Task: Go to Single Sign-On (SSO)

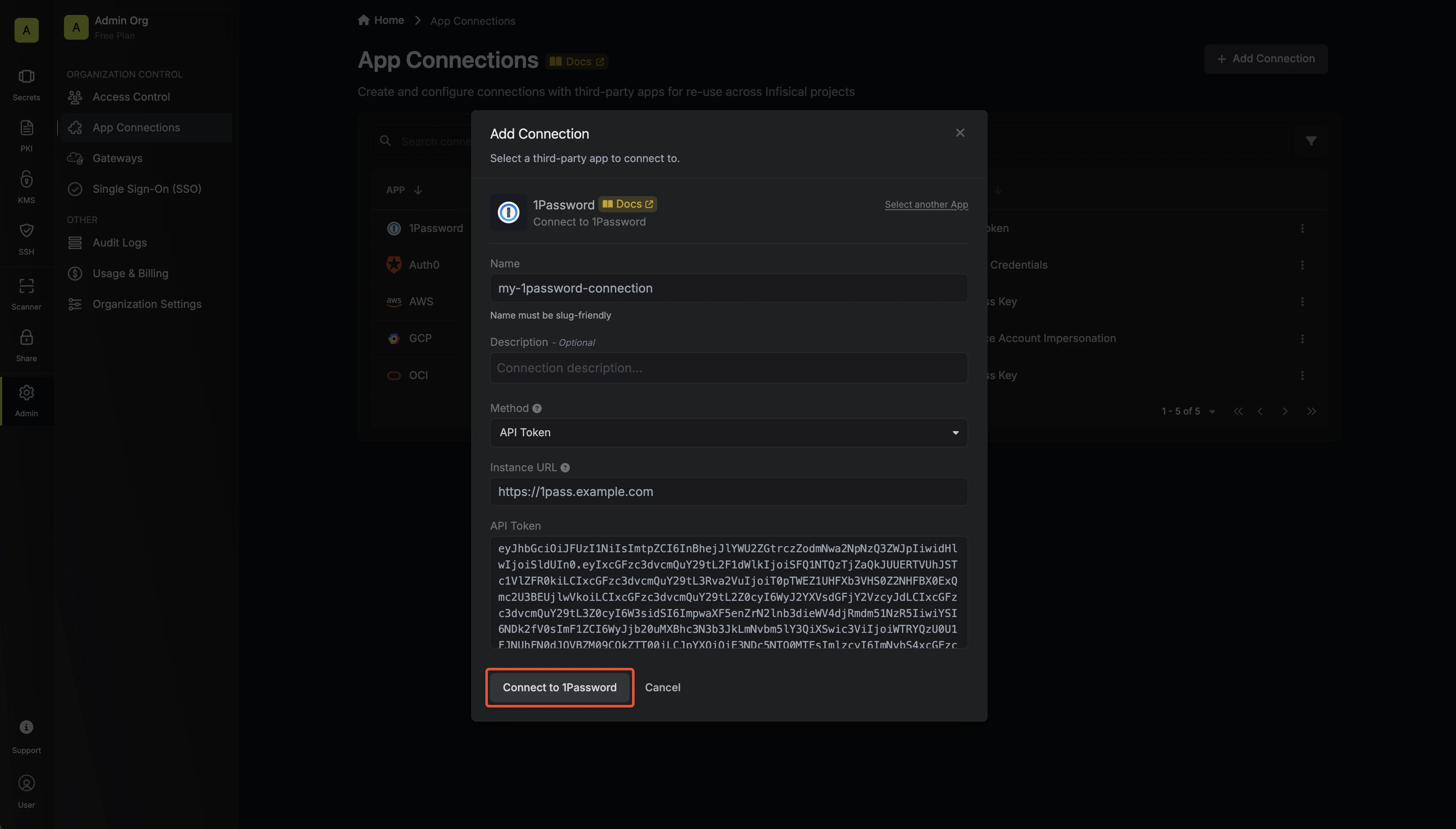Action: [x=147, y=189]
